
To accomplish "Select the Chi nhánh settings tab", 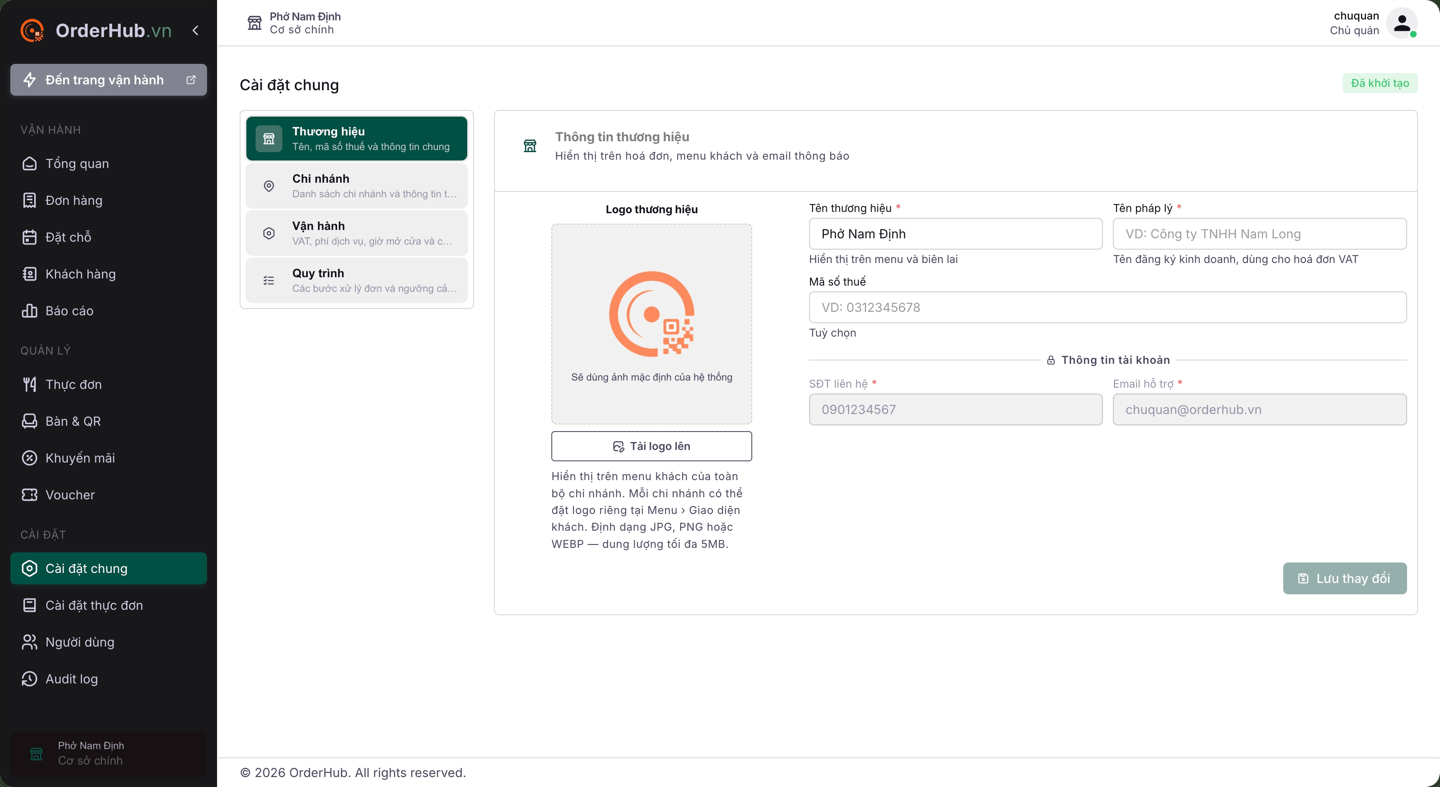I will (x=357, y=186).
